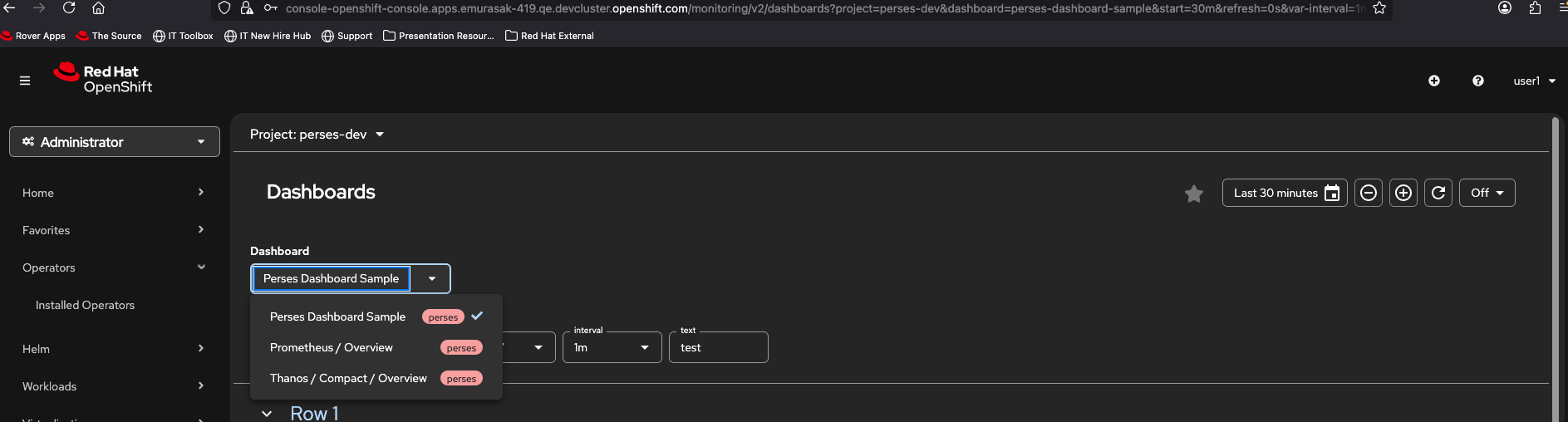Screen dimensions: 1568x422
Task: Zoom out time range with minus icon
Action: coord(1369,193)
